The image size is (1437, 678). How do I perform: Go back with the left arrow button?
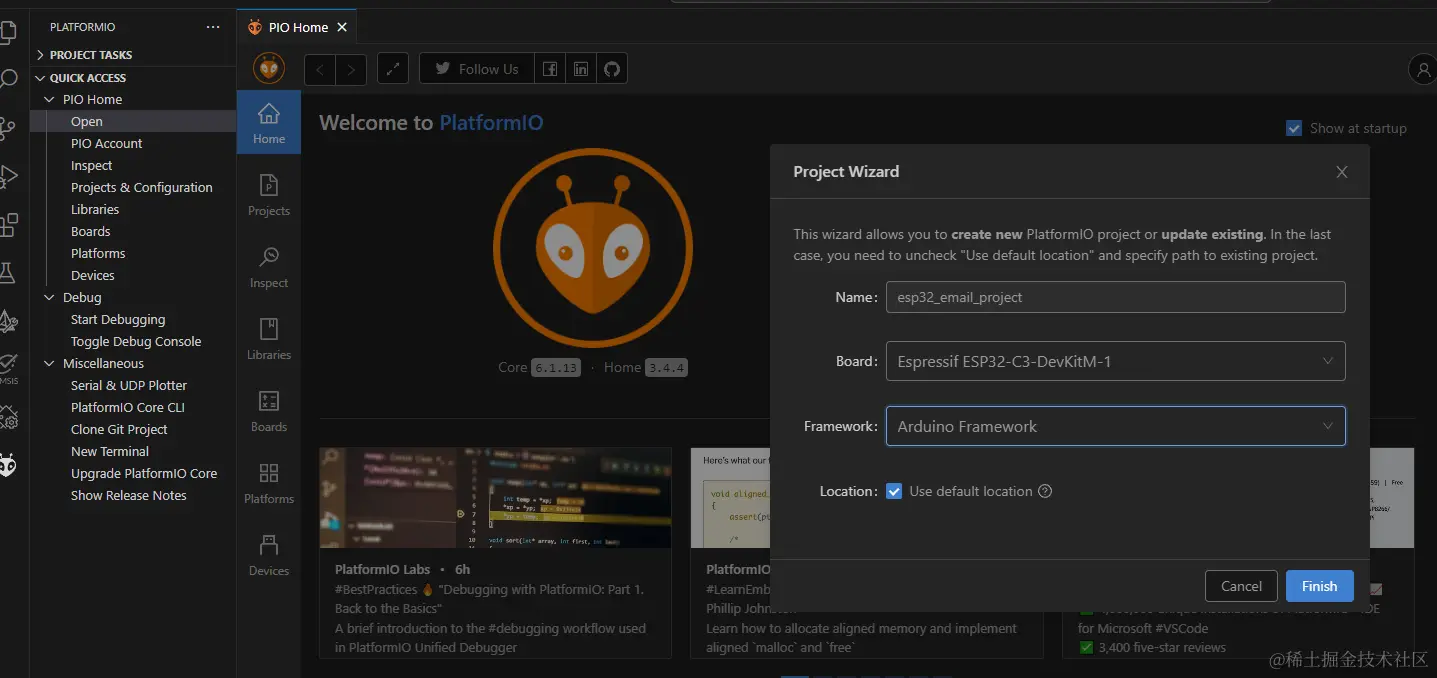point(320,69)
